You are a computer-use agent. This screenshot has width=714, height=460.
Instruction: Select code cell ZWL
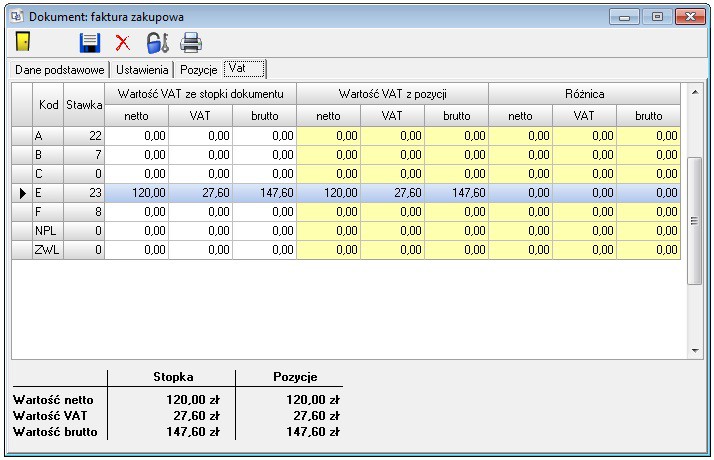[48, 250]
